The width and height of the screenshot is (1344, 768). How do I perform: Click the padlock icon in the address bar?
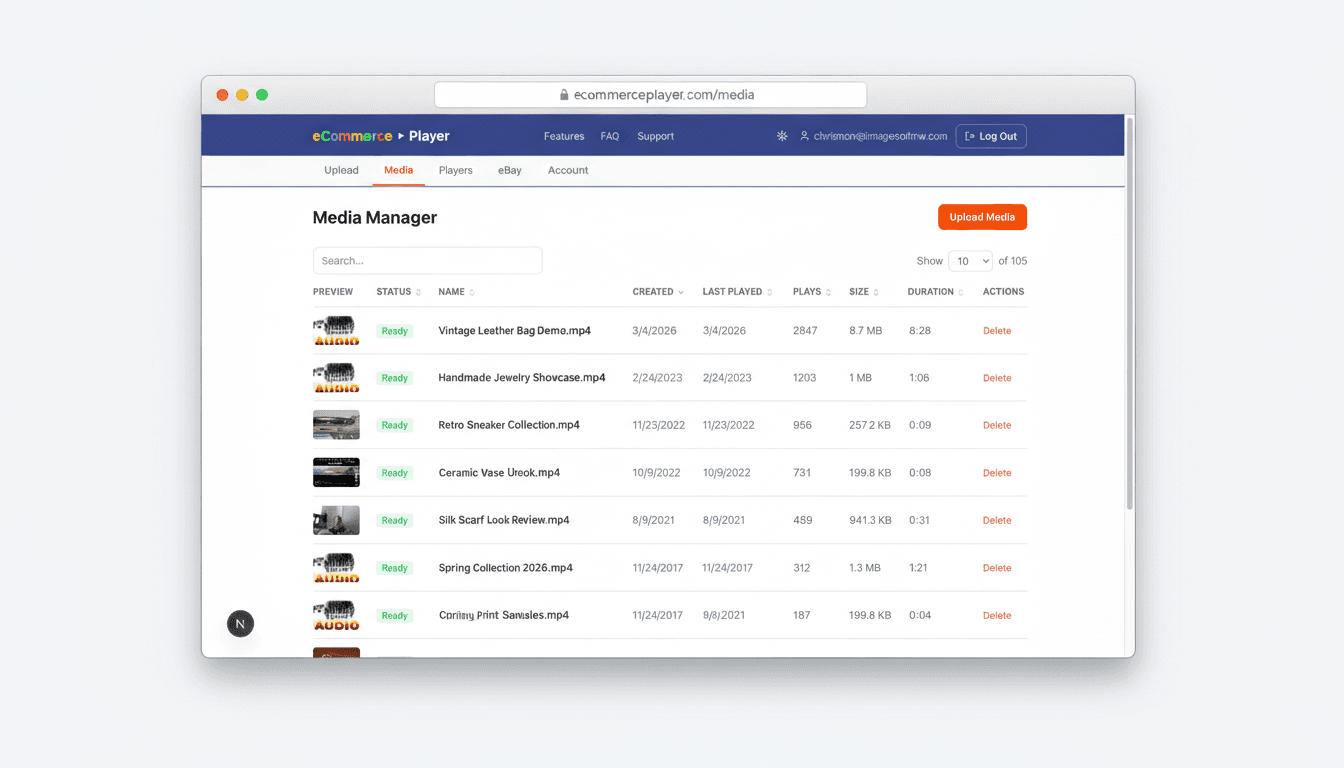(565, 94)
